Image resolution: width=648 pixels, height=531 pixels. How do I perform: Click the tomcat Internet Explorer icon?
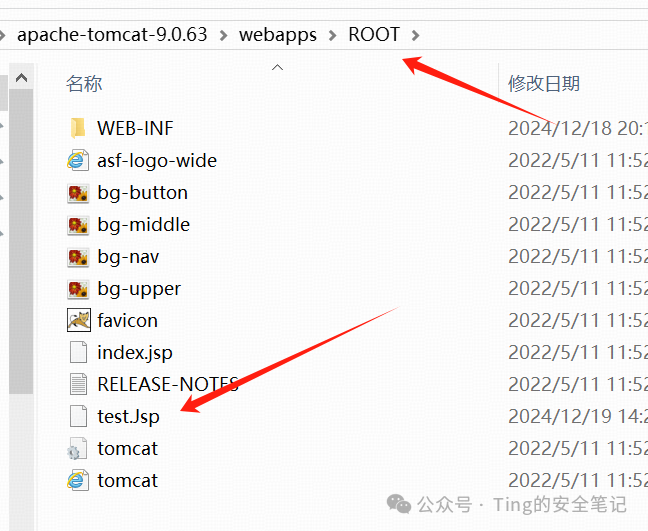point(78,480)
